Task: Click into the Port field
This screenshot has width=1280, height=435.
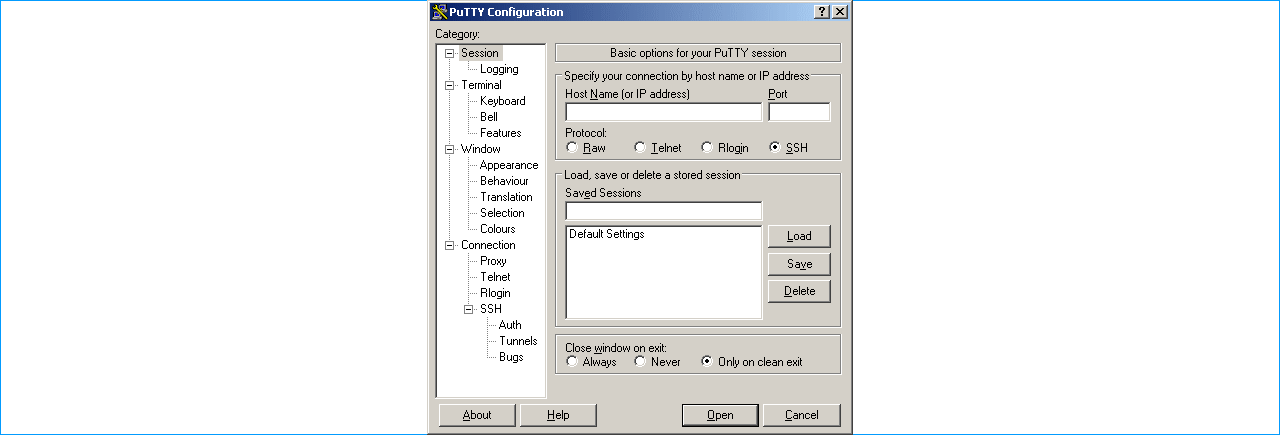Action: pos(798,112)
